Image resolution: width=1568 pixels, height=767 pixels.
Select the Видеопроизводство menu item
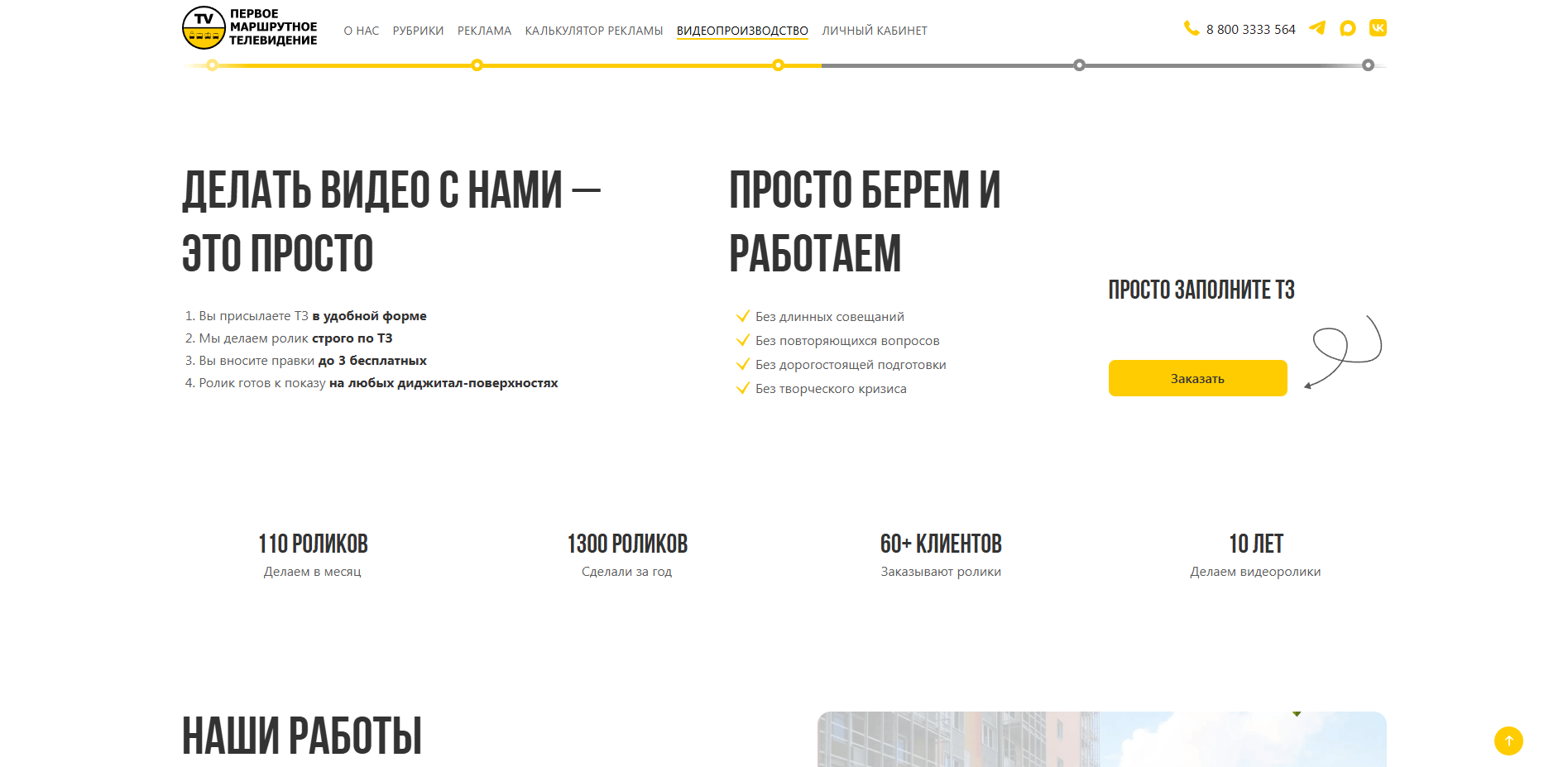point(742,31)
